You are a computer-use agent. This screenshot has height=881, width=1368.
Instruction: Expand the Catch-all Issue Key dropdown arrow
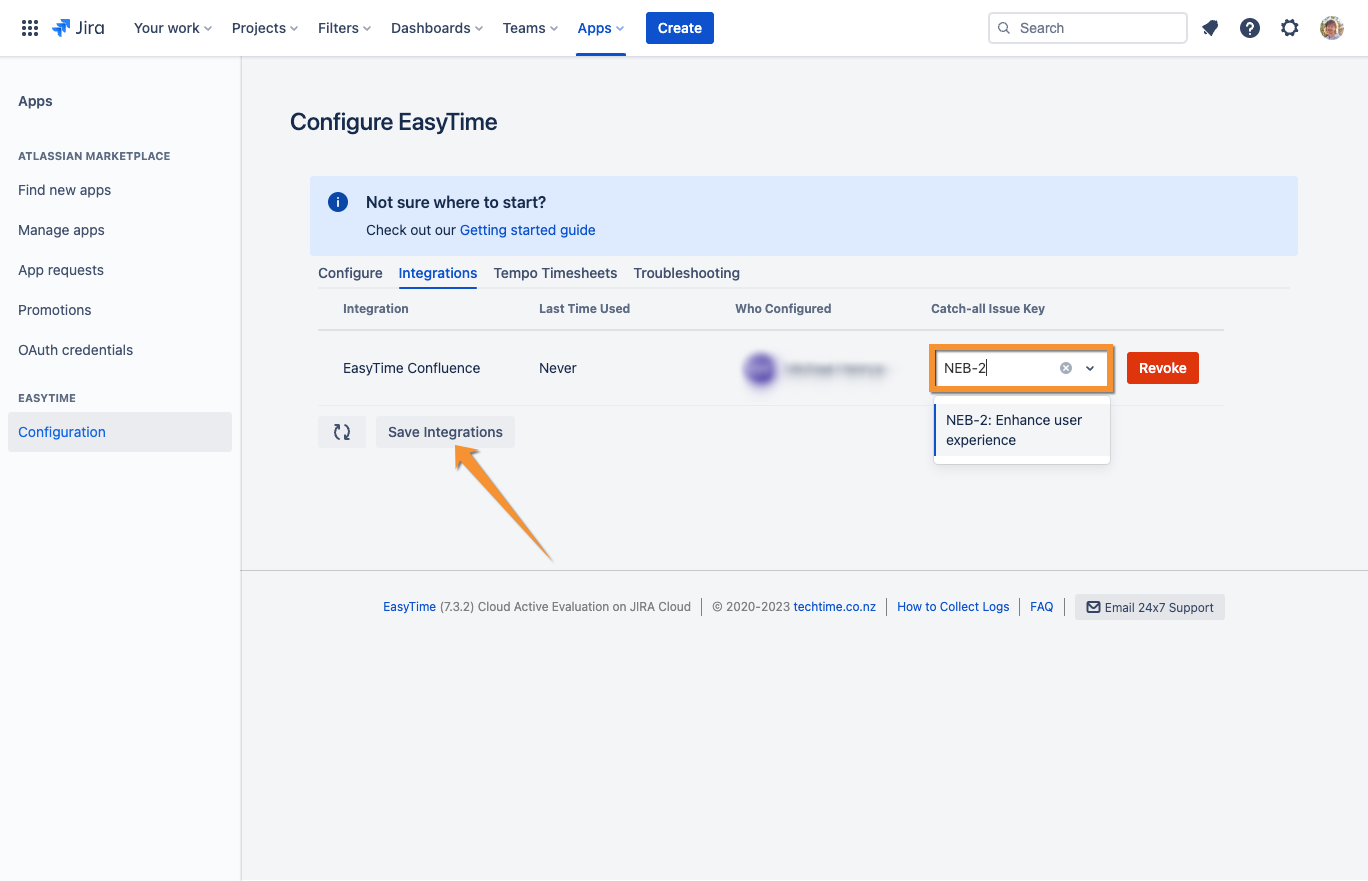point(1090,368)
